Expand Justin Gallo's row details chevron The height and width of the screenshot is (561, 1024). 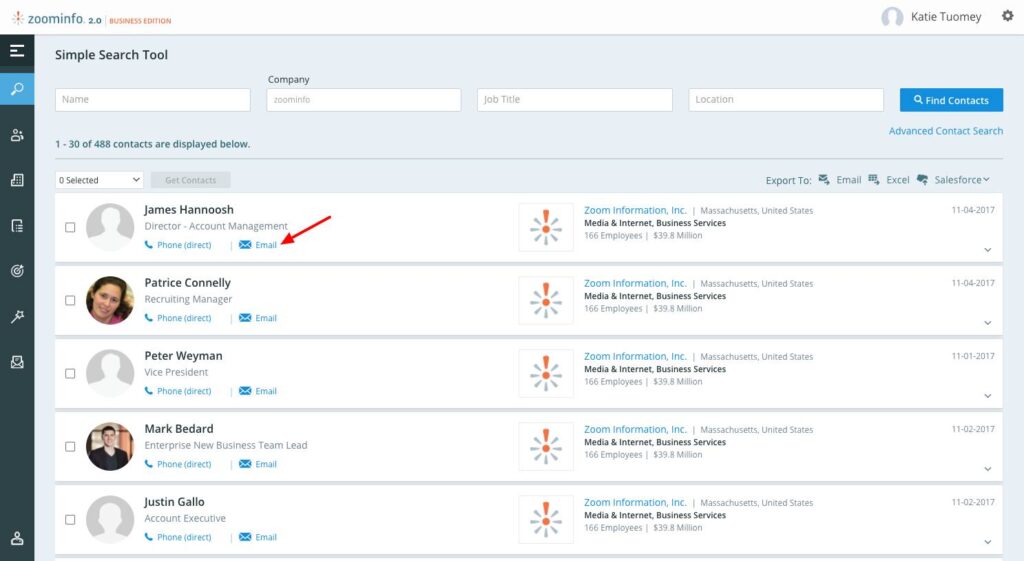[987, 542]
